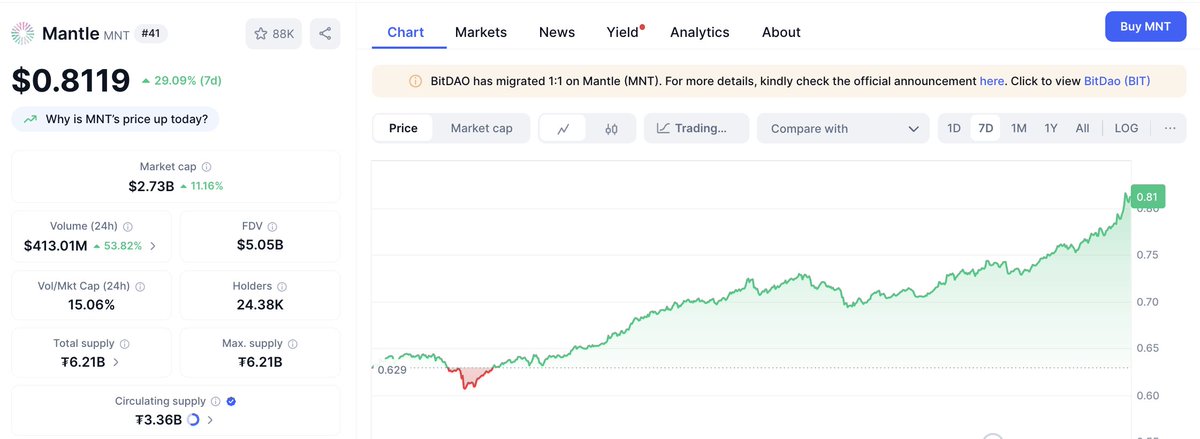Click the 0.629 baseline price label

point(391,370)
